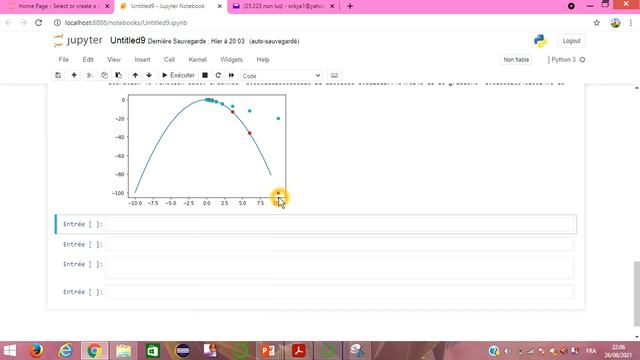Image resolution: width=640 pixels, height=360 pixels.
Task: Click the fourth empty Entrée input cell
Action: click(x=340, y=292)
